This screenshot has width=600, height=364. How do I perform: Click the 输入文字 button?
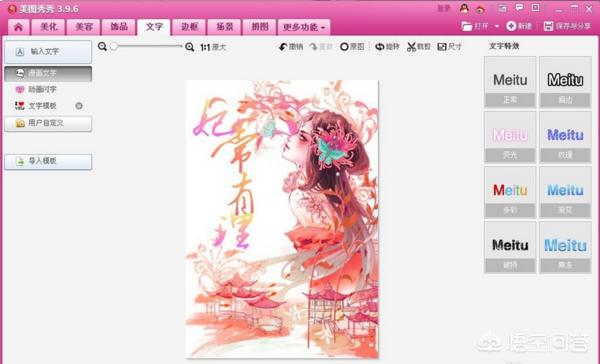coord(48,52)
